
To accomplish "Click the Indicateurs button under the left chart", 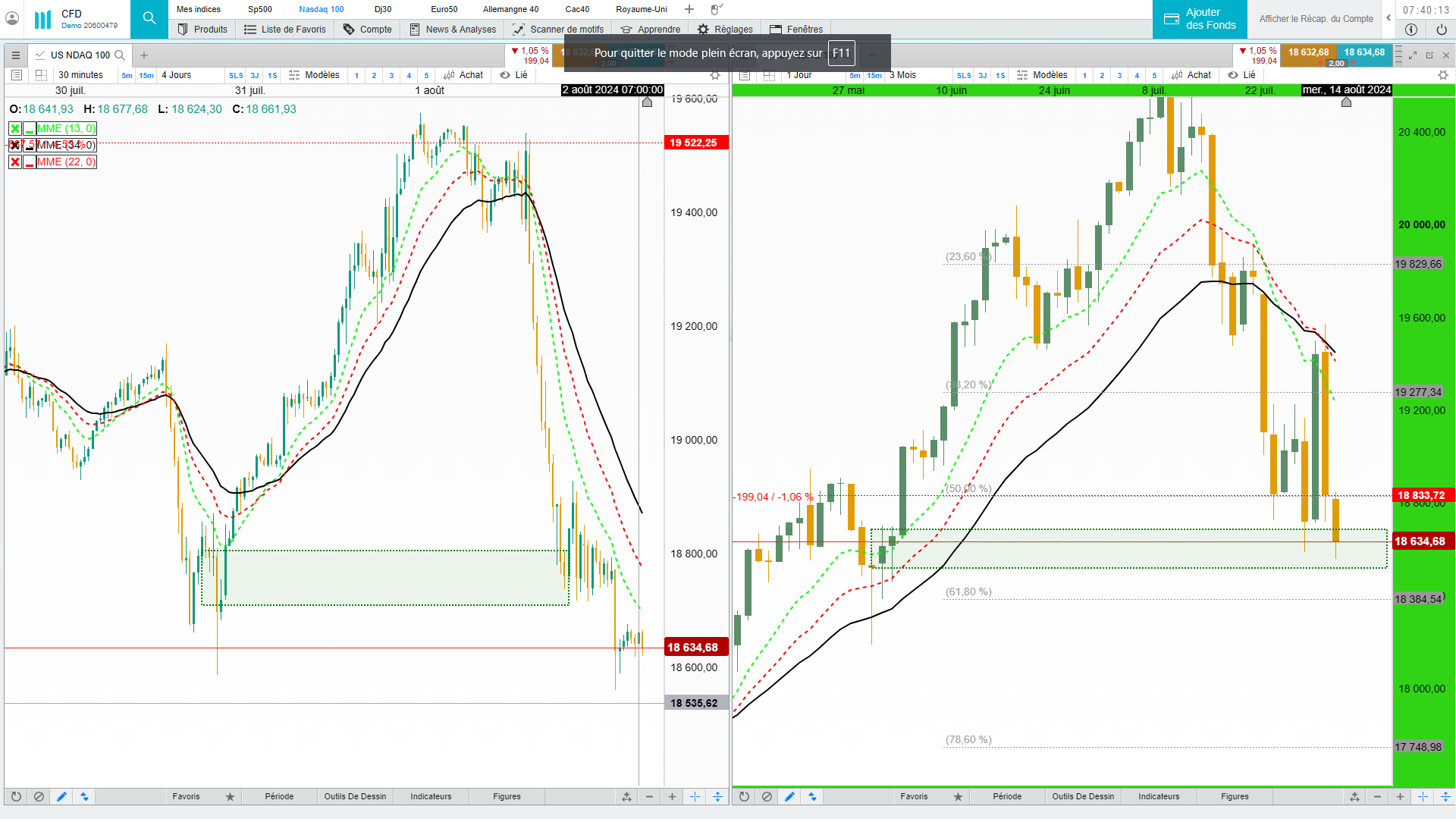I will pyautogui.click(x=431, y=796).
